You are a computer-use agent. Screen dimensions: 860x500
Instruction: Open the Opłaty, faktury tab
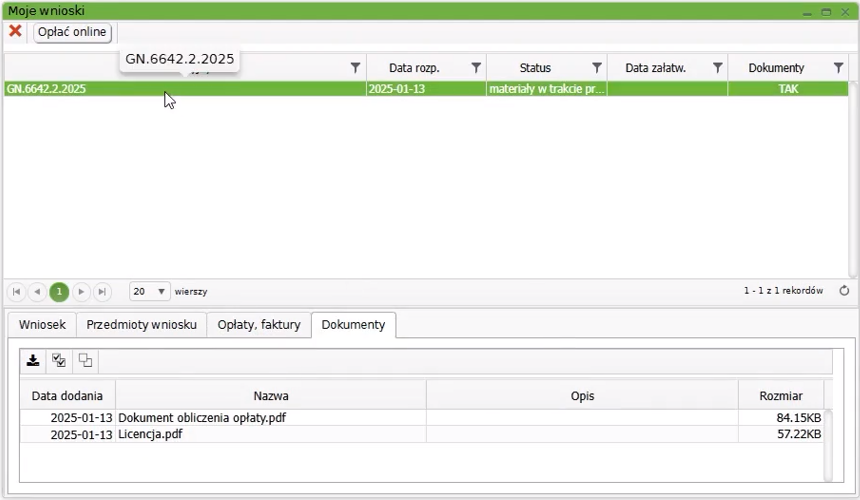point(259,325)
